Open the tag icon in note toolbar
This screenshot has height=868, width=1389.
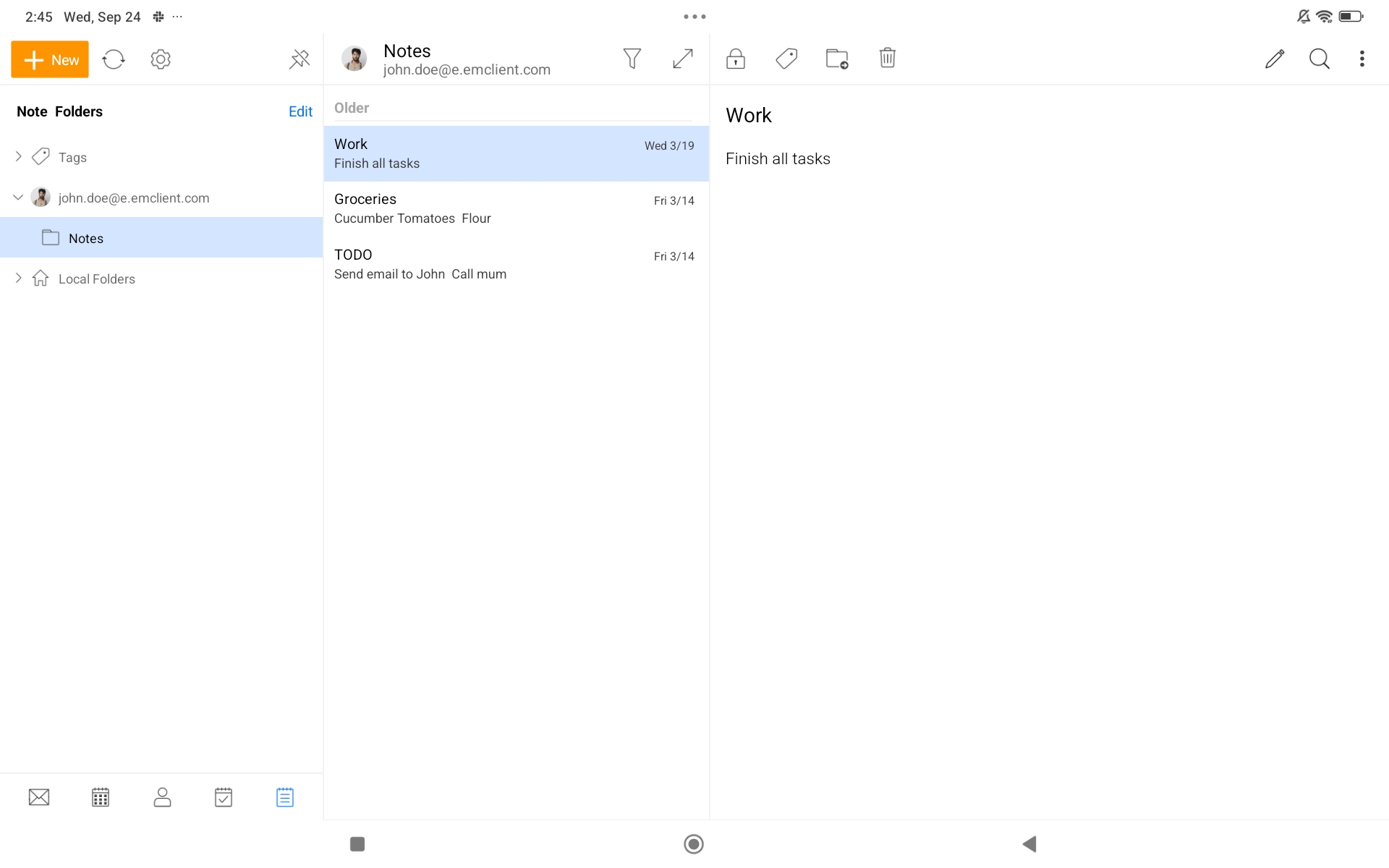(786, 59)
